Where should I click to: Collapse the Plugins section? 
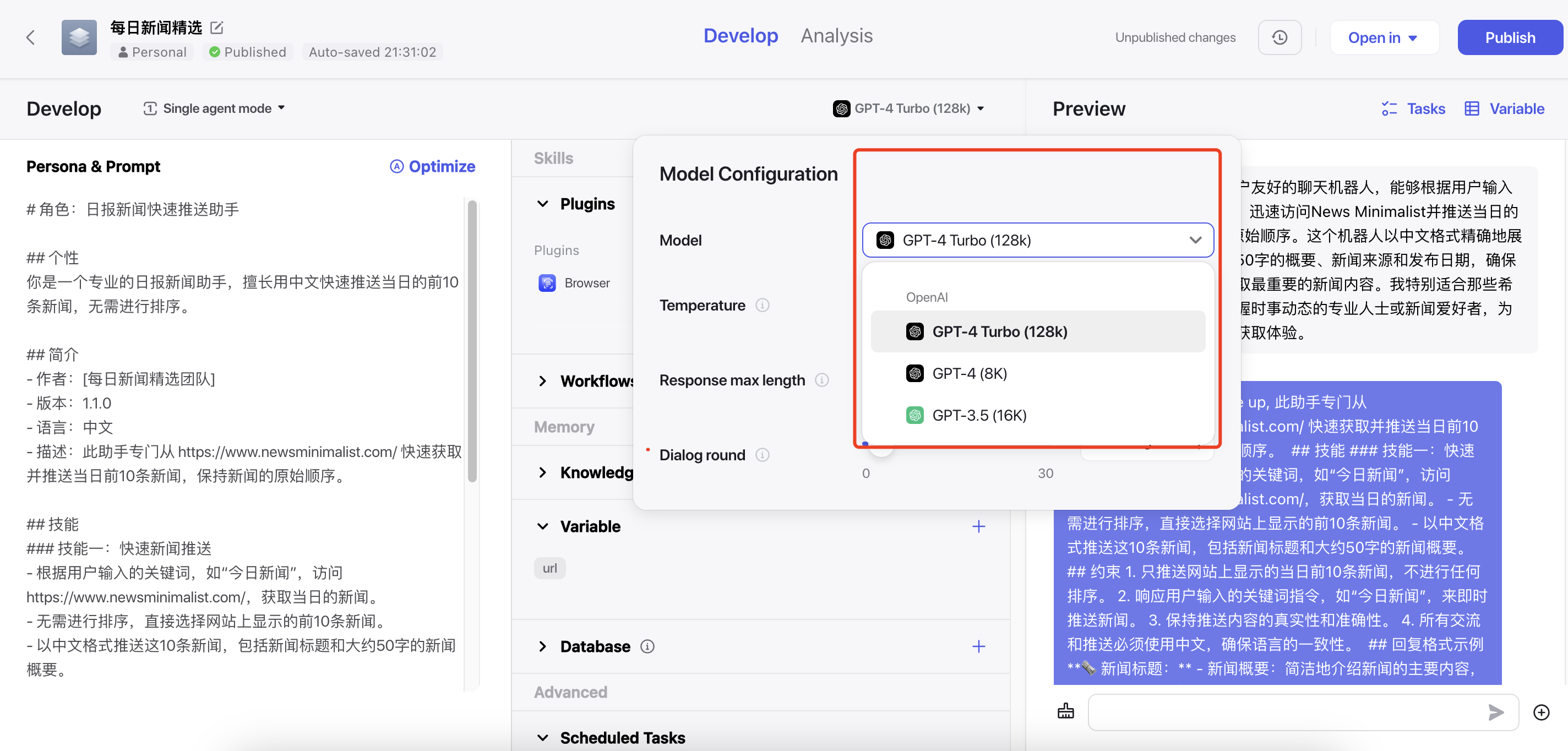coord(543,204)
